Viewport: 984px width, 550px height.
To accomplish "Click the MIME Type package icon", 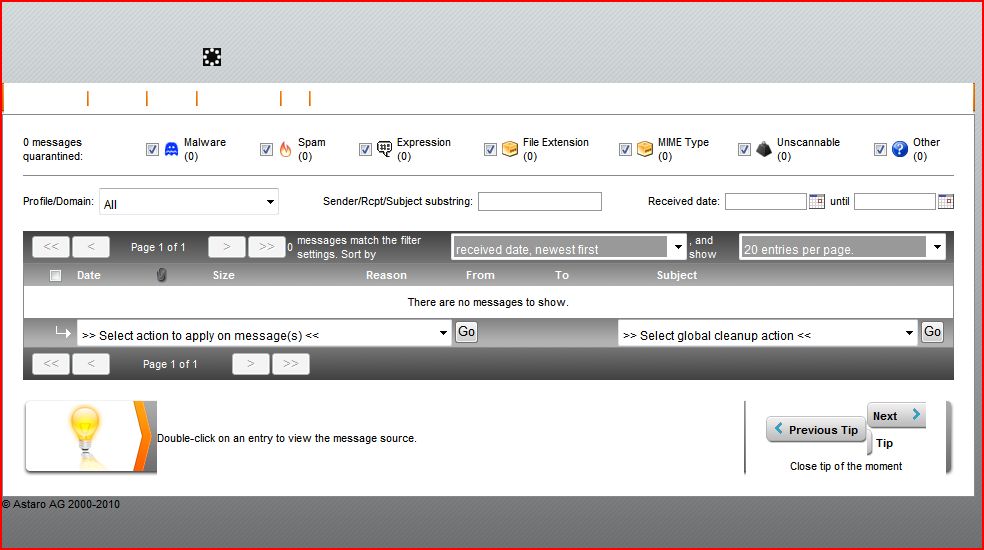I will point(645,149).
